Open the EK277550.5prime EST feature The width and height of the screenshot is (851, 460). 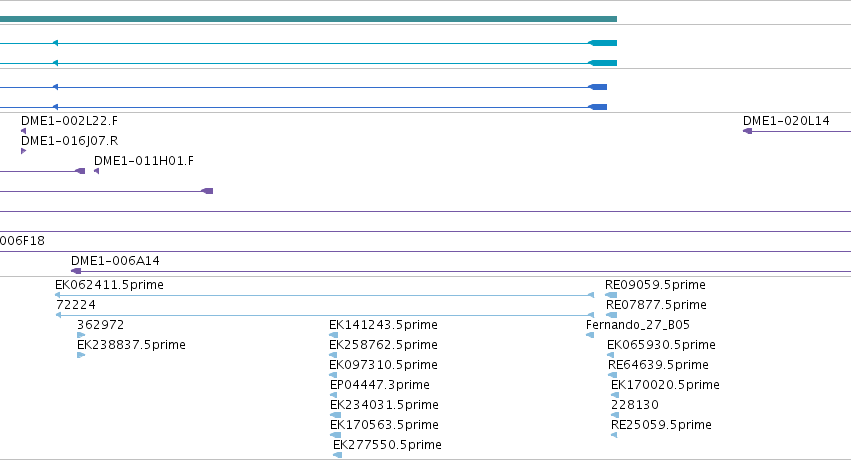click(x=337, y=455)
